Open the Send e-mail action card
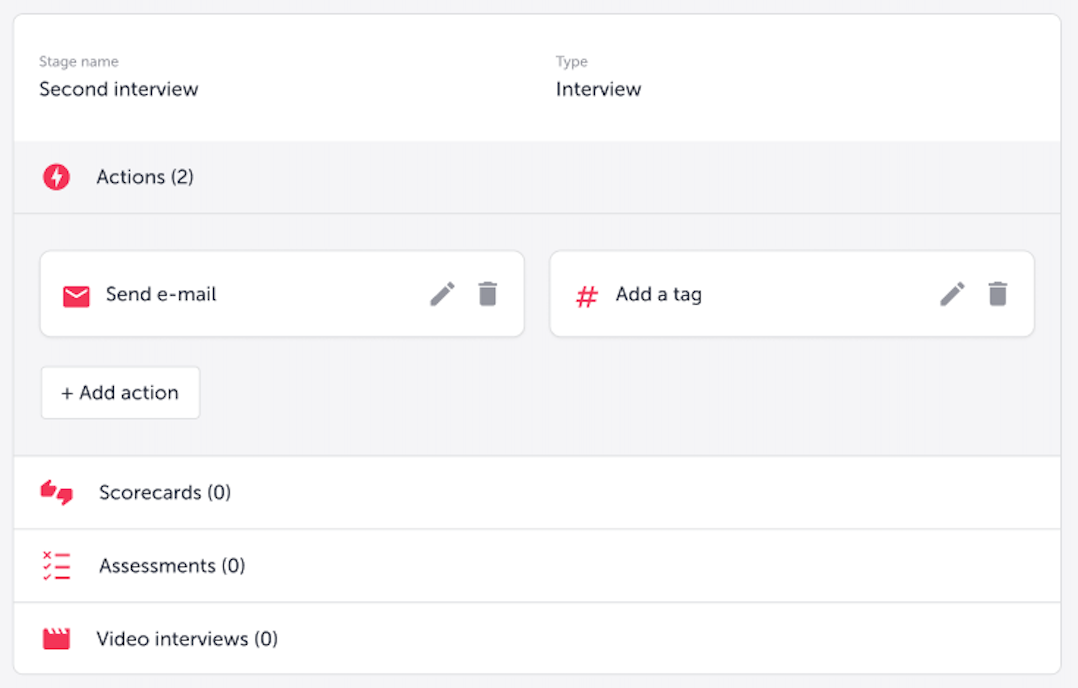1078x688 pixels. (x=250, y=294)
